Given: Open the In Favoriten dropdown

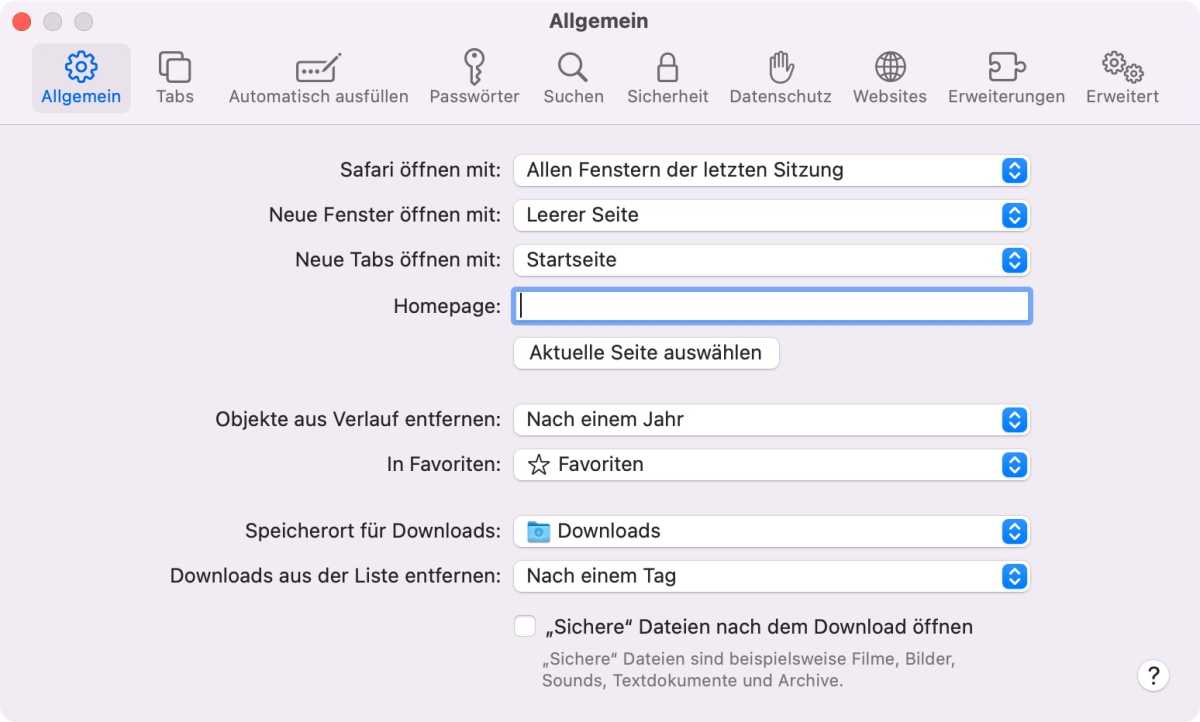Looking at the screenshot, I should [771, 465].
